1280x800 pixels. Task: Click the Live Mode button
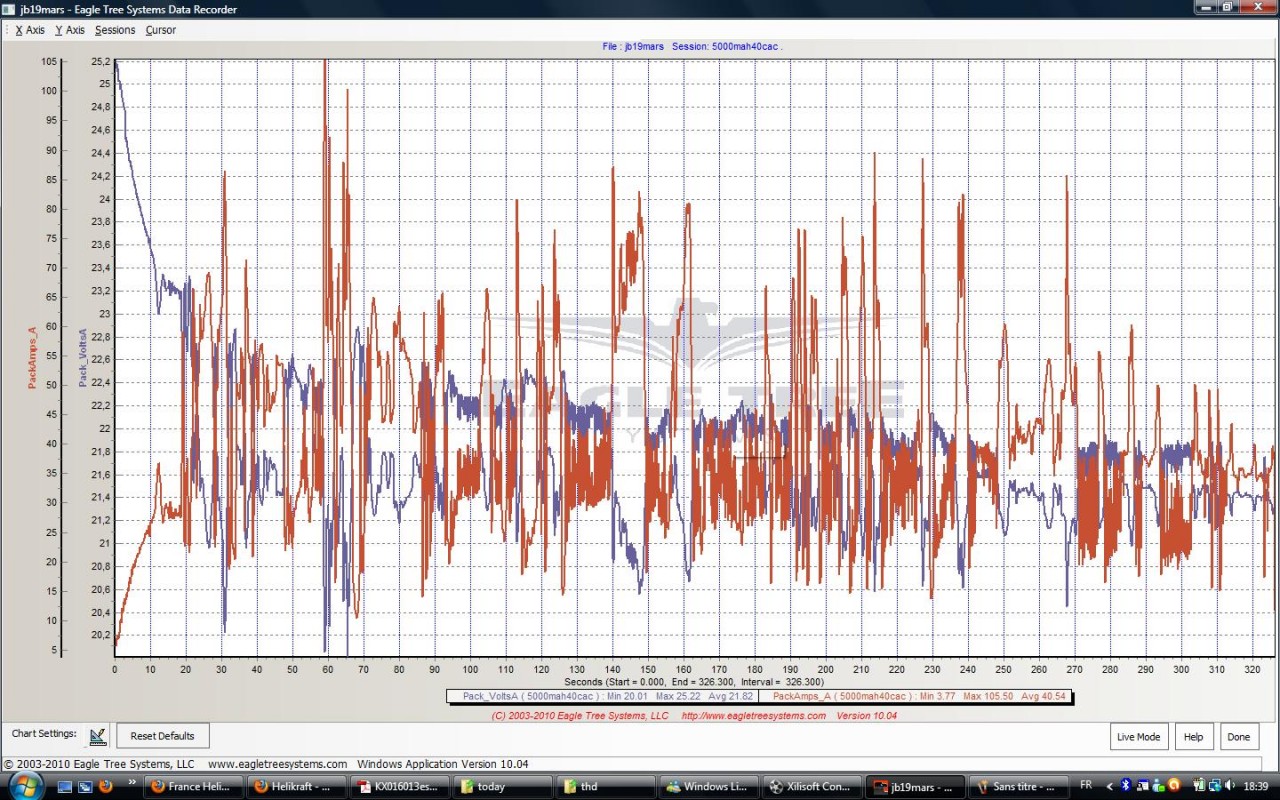click(x=1138, y=737)
